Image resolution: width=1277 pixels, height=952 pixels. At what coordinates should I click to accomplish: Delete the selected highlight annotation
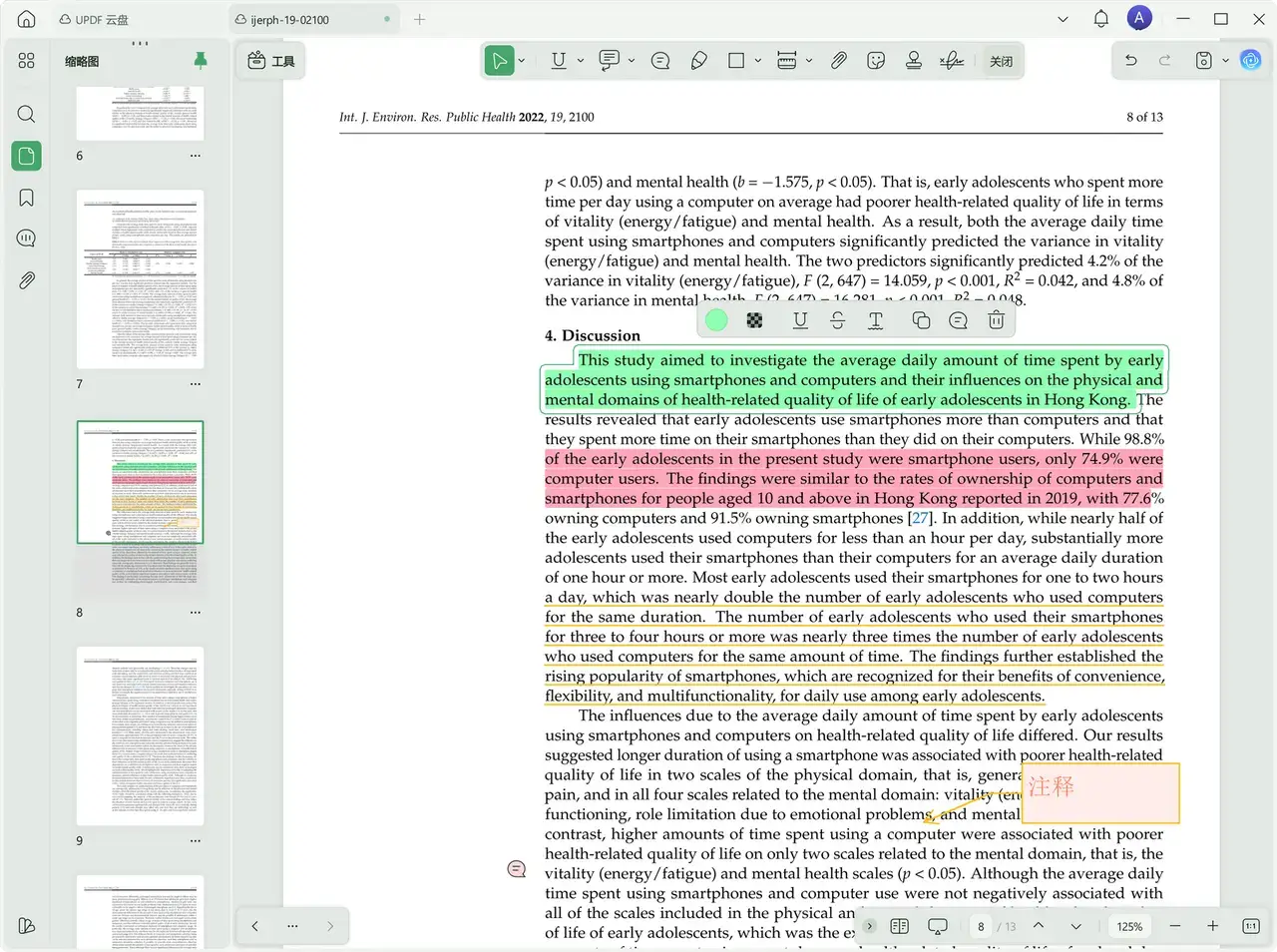tap(996, 320)
